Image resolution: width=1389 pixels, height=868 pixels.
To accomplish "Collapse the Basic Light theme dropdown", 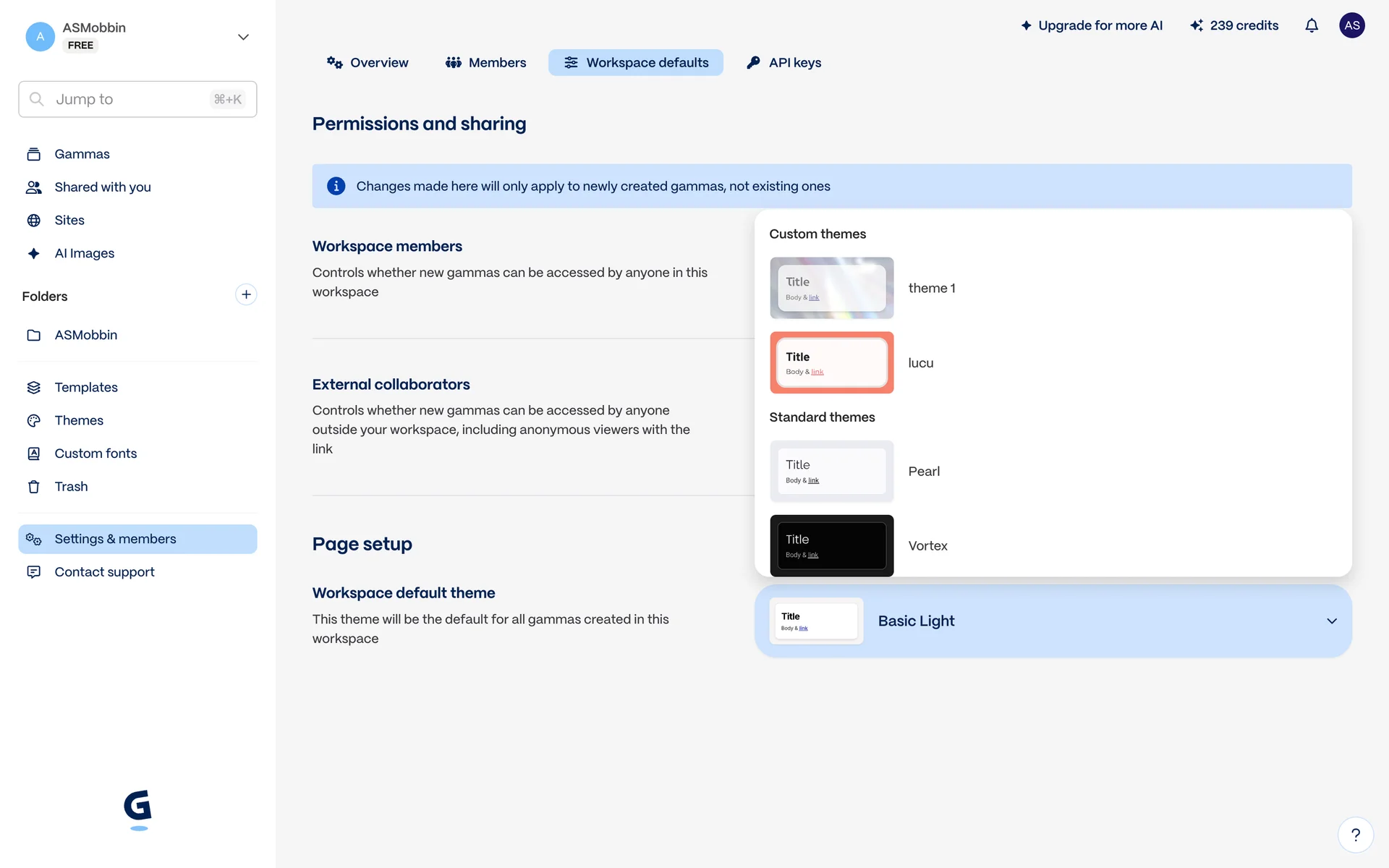I will (1331, 621).
